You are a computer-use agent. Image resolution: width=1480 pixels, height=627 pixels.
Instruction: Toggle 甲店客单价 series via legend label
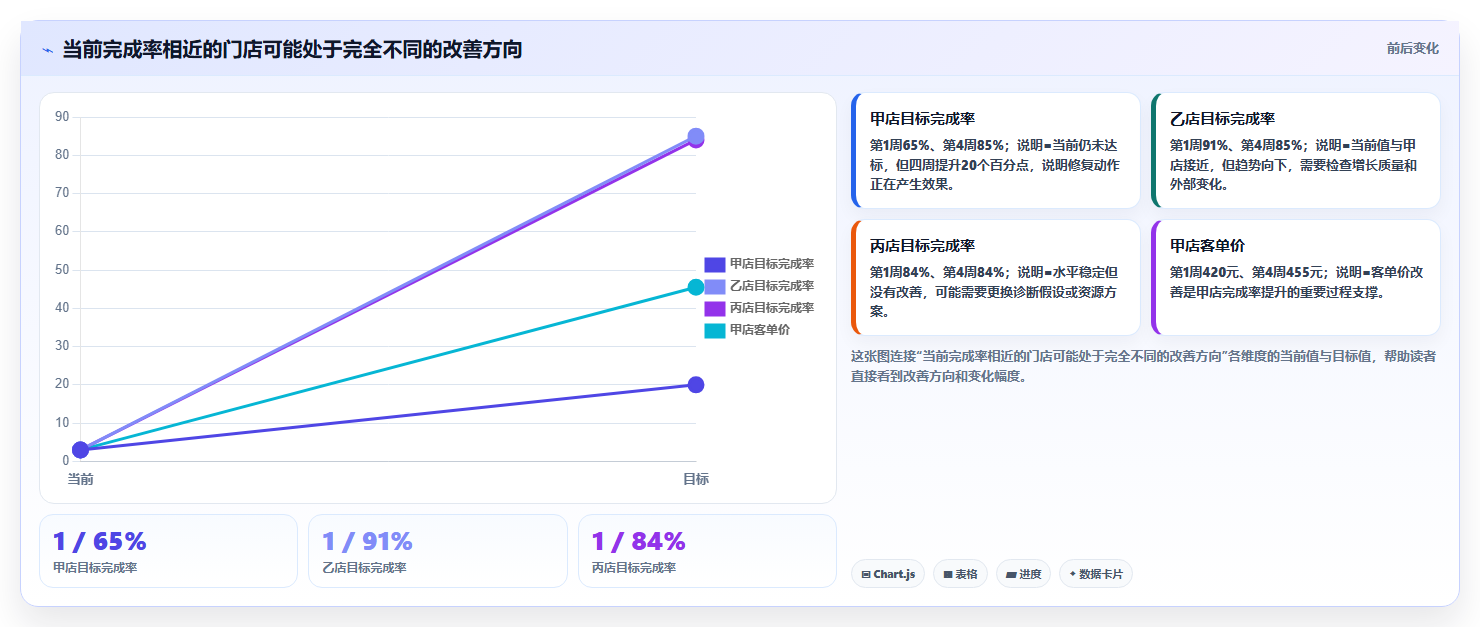coord(759,330)
